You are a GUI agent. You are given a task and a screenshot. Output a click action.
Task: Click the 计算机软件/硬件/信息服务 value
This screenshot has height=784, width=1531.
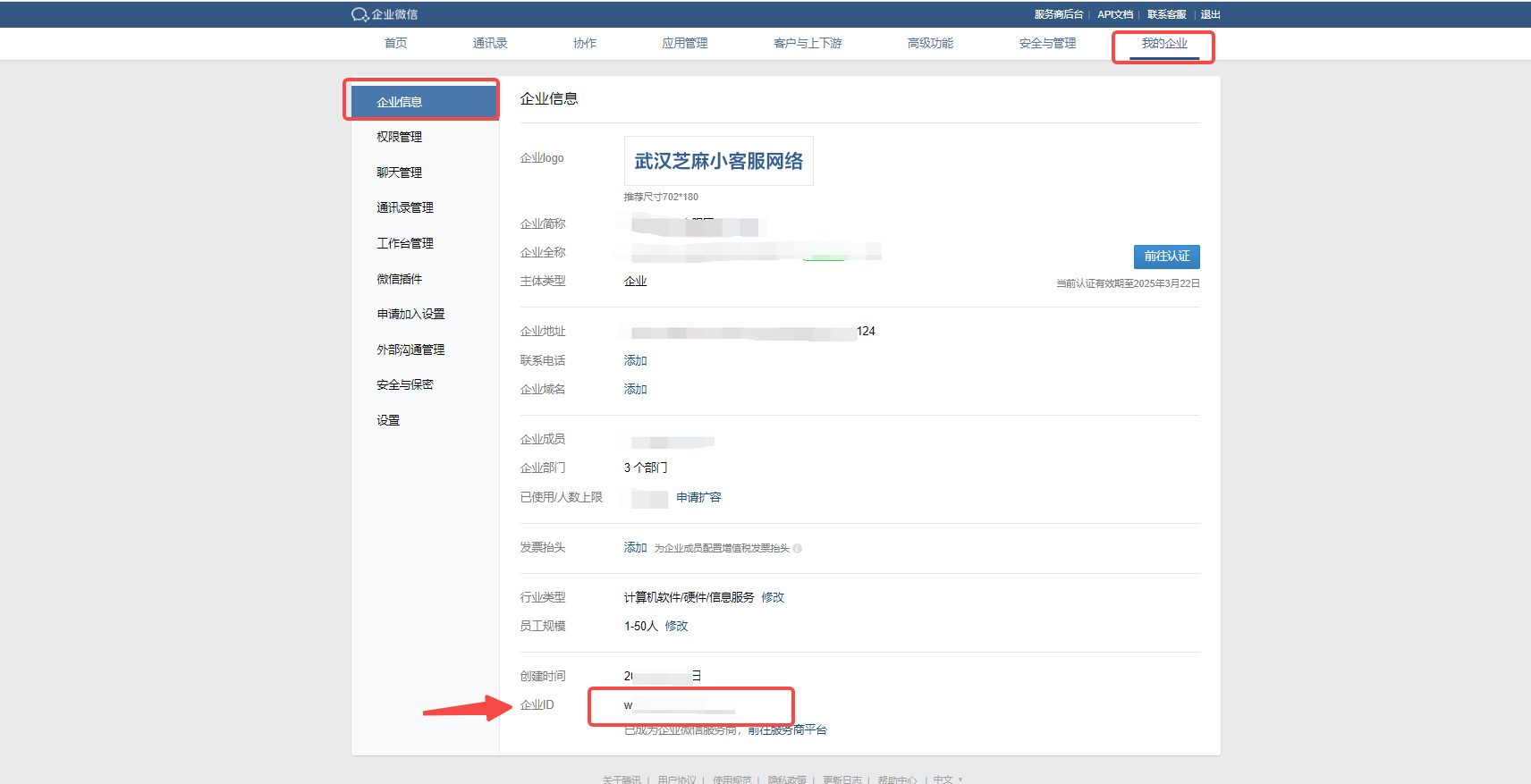click(x=689, y=597)
